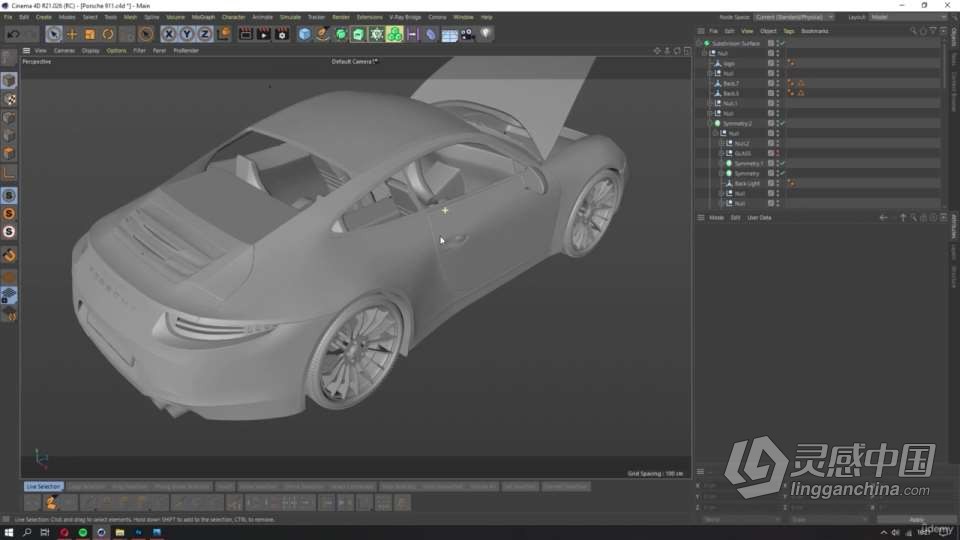Viewport: 960px width, 540px height.
Task: Click the Undo arrow icon
Action: pos(13,34)
